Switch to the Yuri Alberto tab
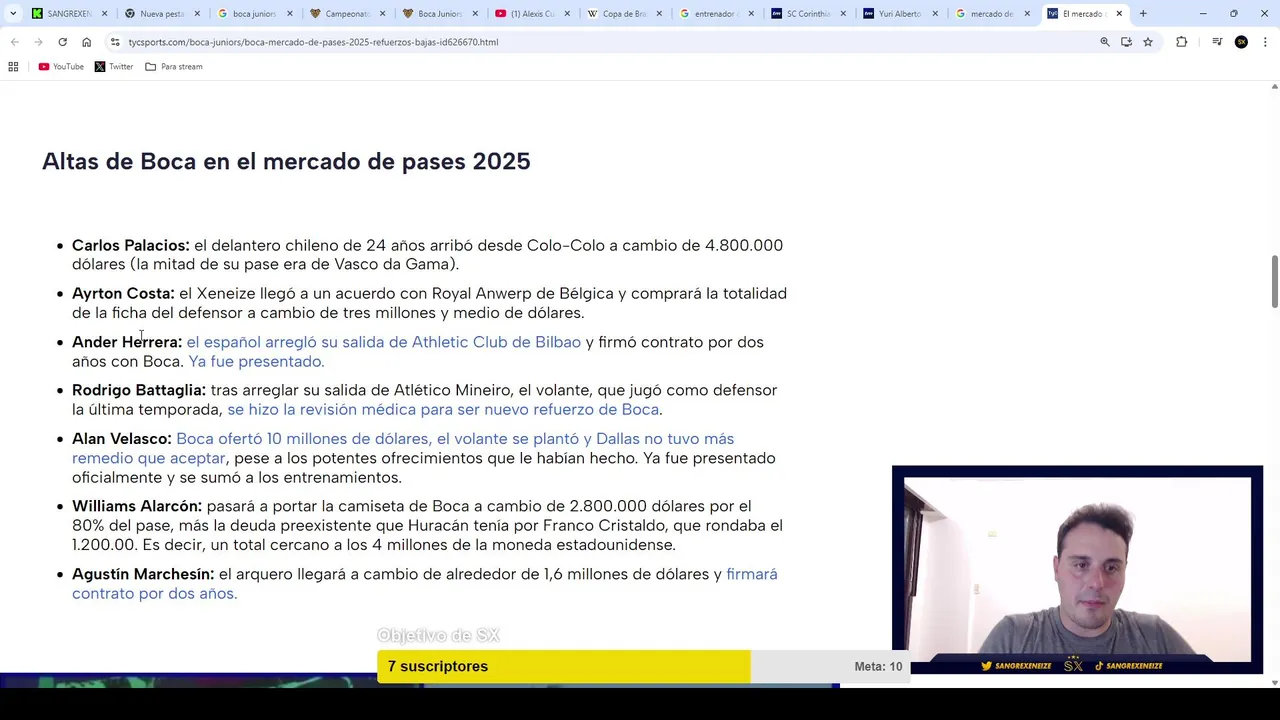Image resolution: width=1280 pixels, height=720 pixels. pos(898,14)
